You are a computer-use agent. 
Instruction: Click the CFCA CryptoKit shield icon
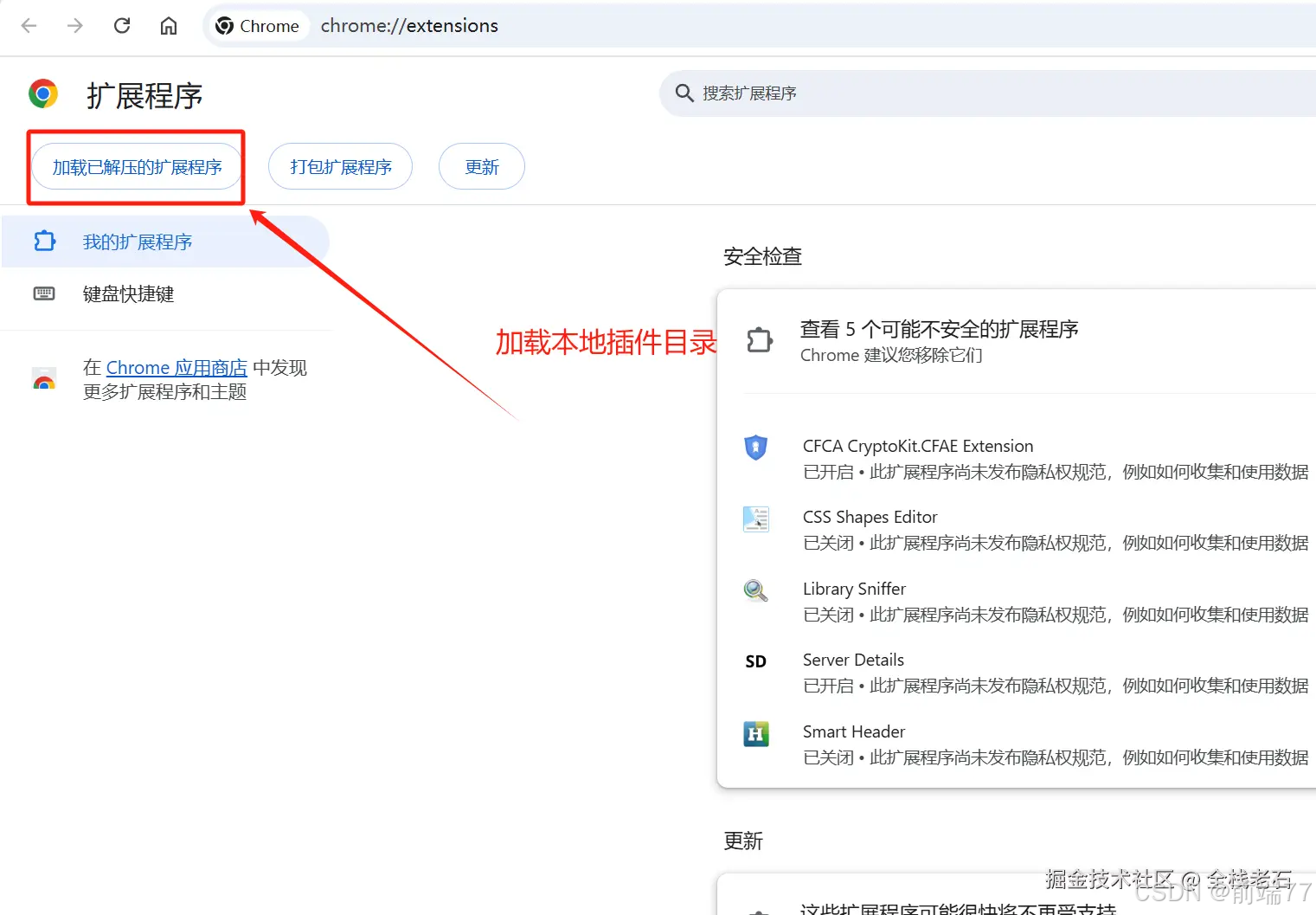(x=756, y=447)
